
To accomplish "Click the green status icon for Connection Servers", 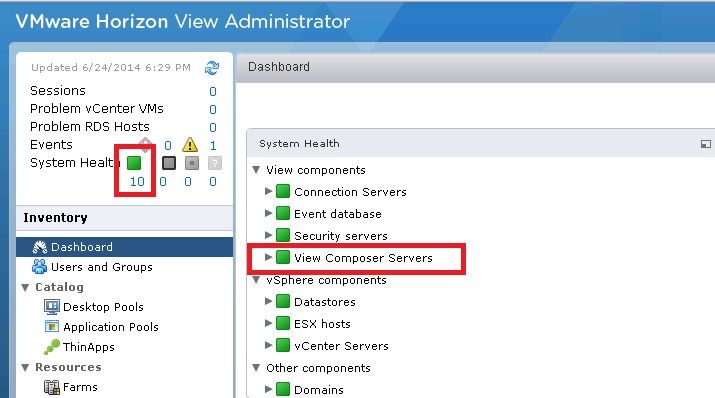I will tap(283, 191).
